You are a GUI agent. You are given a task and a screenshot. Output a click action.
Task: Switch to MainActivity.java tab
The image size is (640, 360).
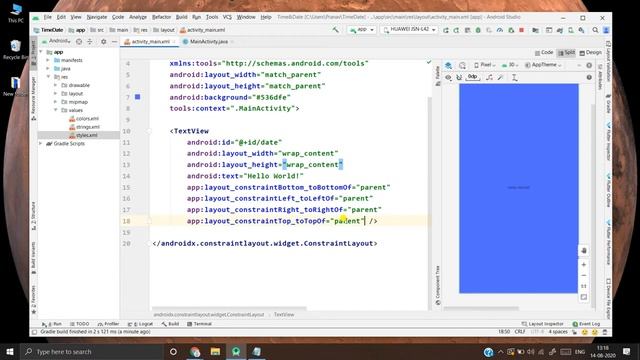click(208, 42)
